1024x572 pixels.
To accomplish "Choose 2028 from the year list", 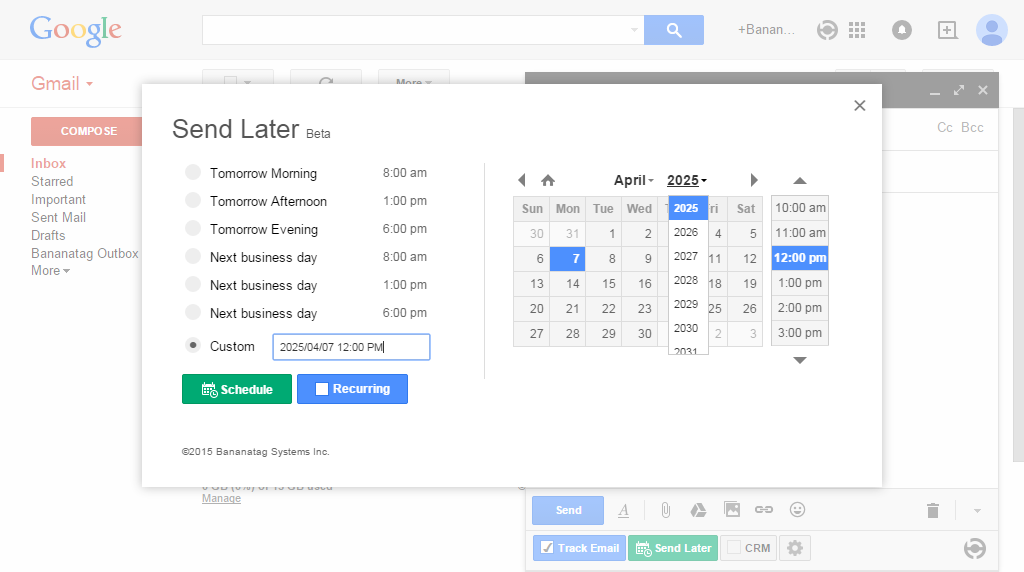I will pos(686,280).
